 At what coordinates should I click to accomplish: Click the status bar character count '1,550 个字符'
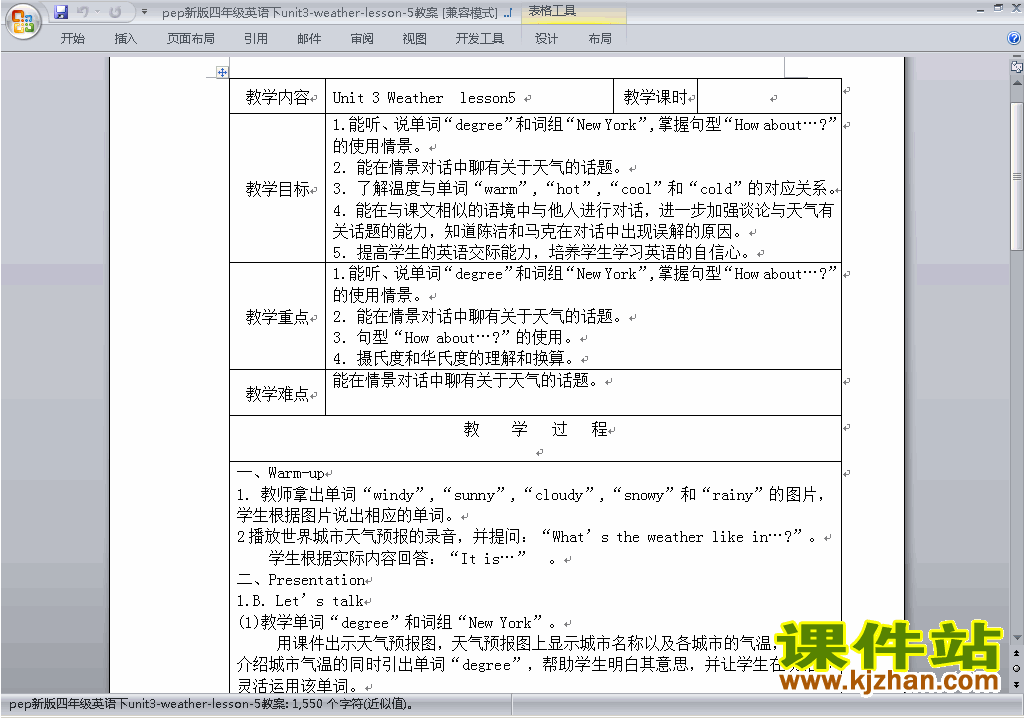pos(352,704)
